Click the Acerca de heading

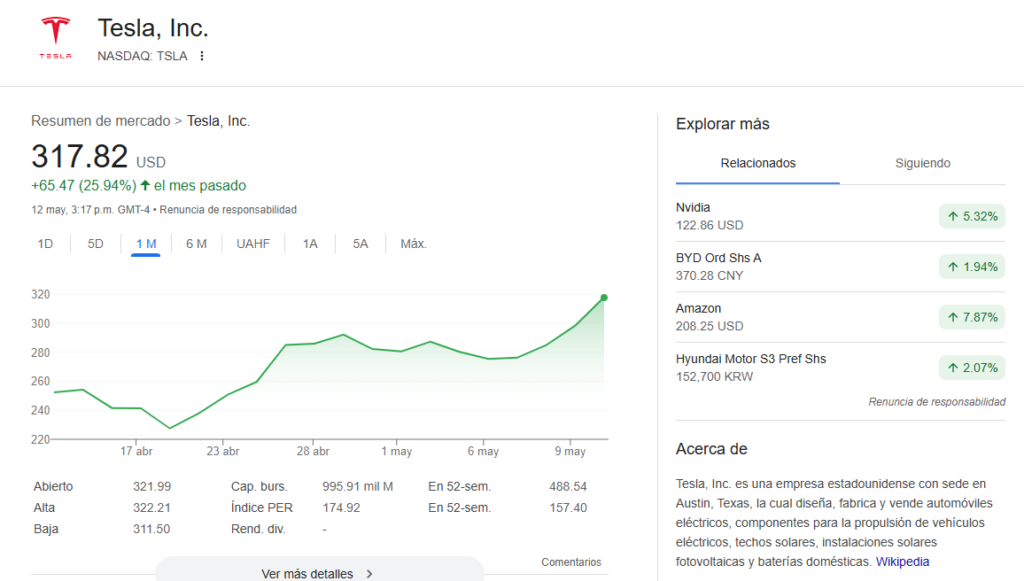tap(711, 449)
